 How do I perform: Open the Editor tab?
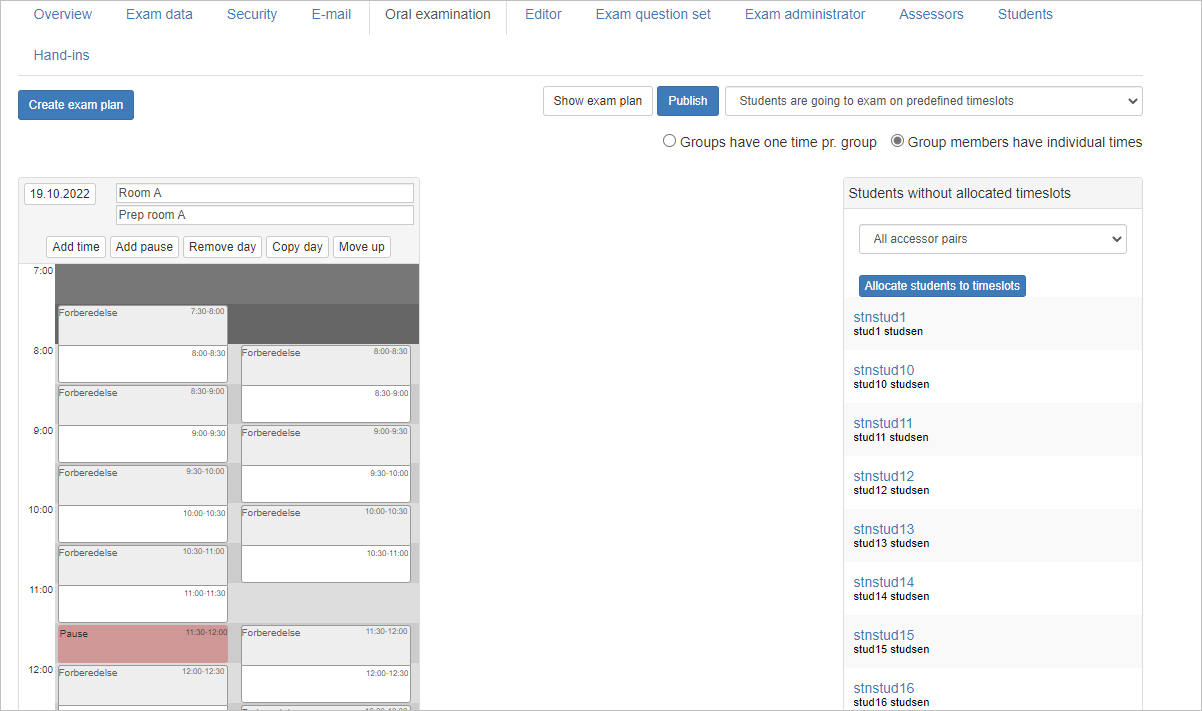pos(543,14)
